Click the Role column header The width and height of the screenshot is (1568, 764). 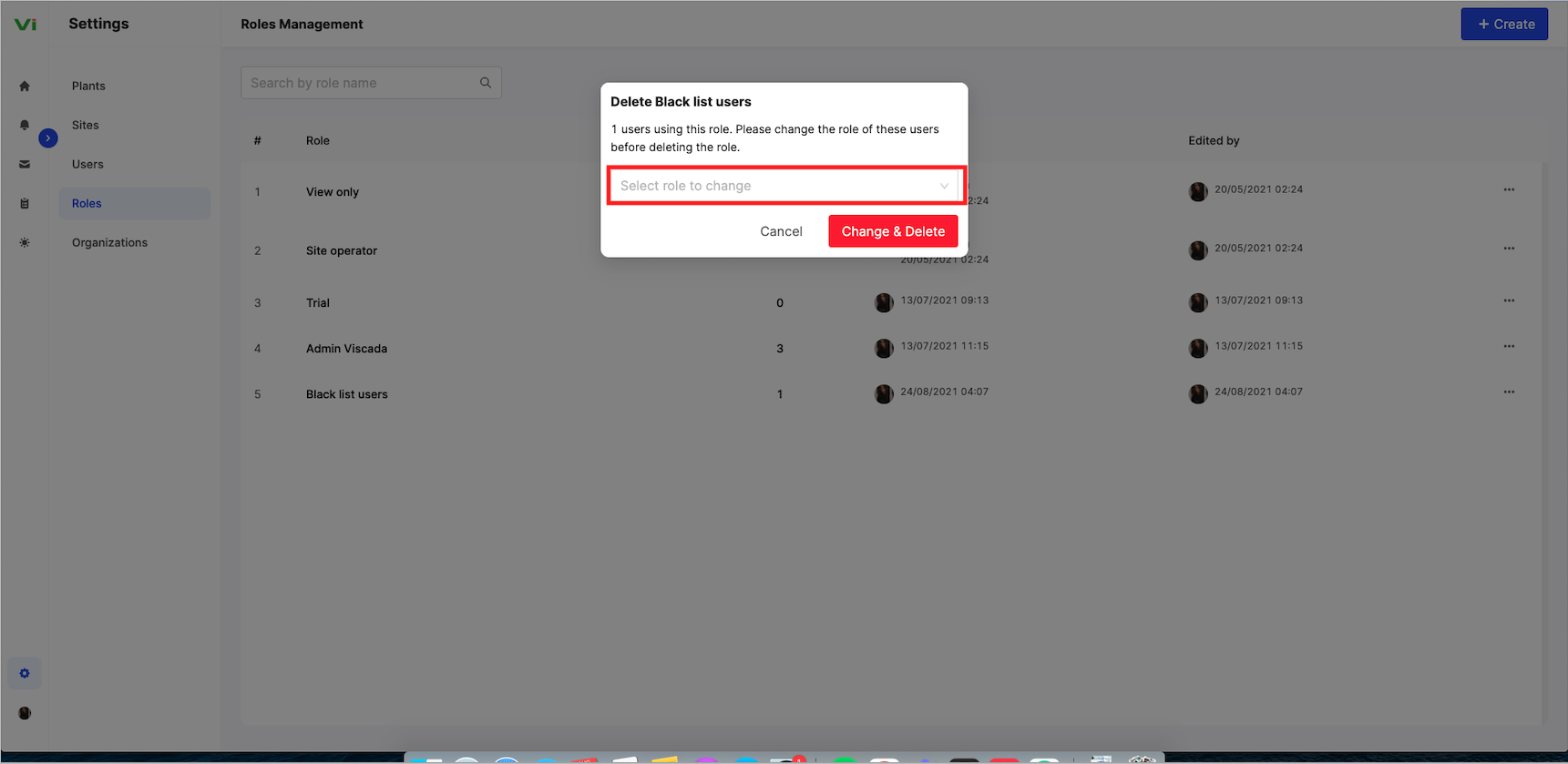pos(318,141)
